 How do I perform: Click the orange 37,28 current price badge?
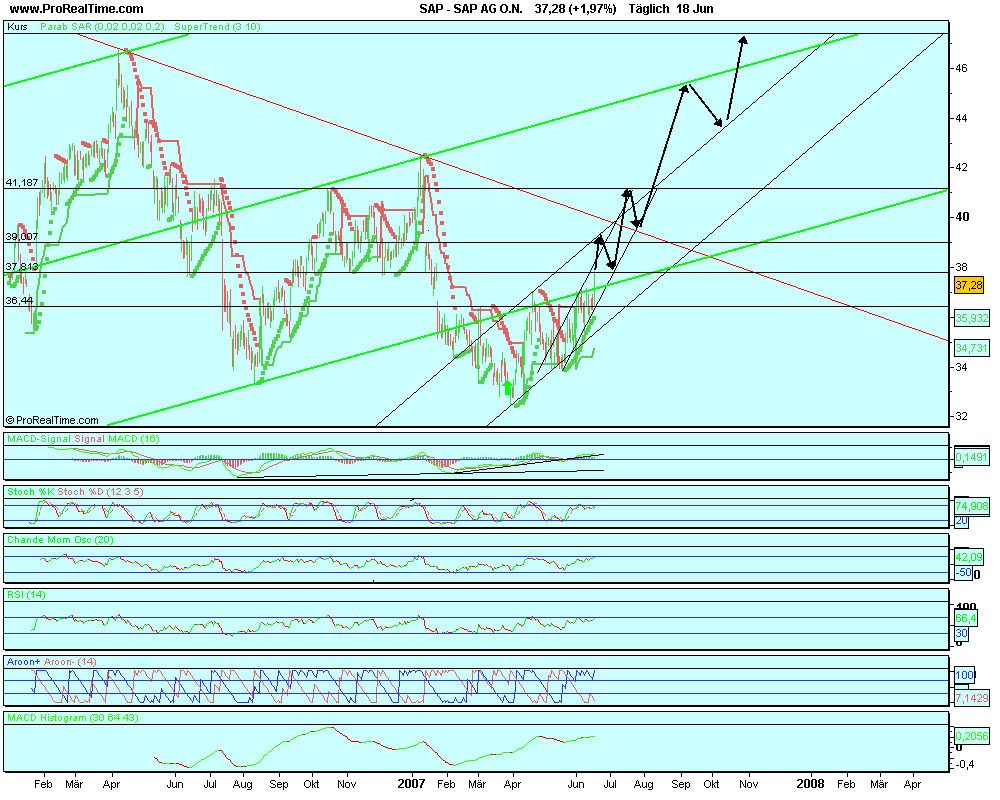click(969, 285)
